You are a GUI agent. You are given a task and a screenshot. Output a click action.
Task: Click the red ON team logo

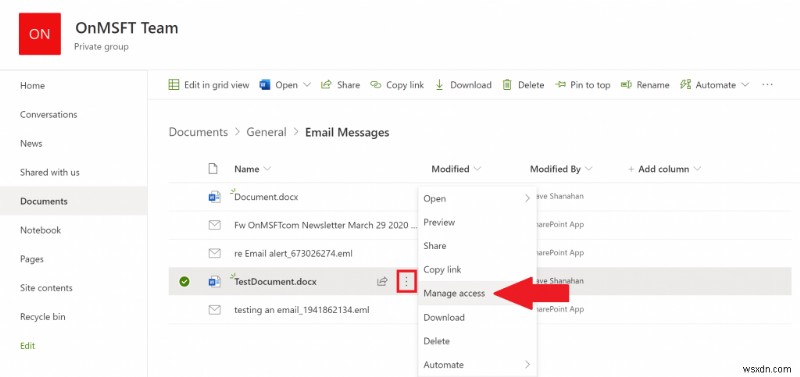tap(40, 34)
